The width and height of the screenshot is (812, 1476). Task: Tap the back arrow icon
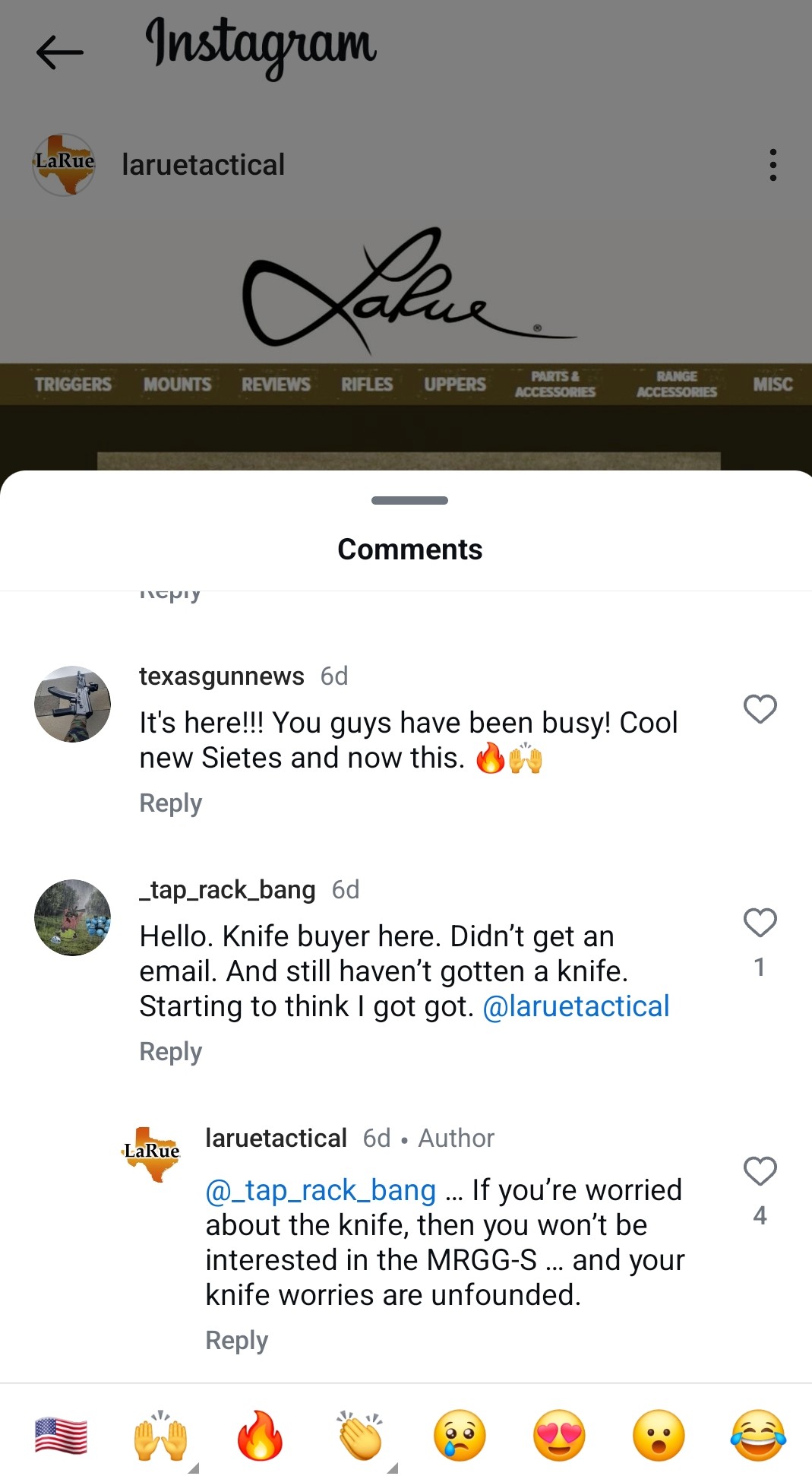coord(59,52)
